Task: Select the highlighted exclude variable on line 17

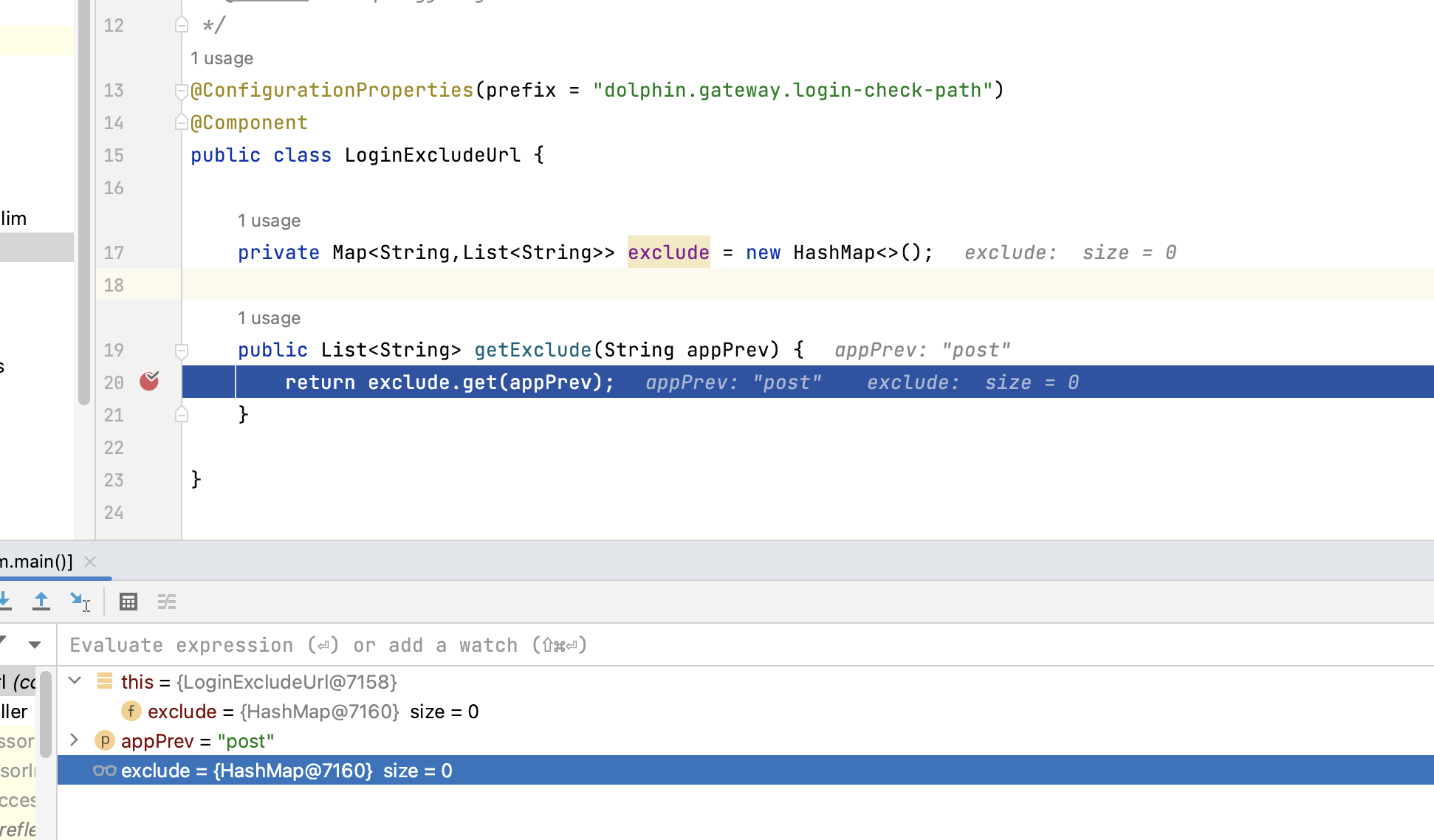Action: point(668,252)
